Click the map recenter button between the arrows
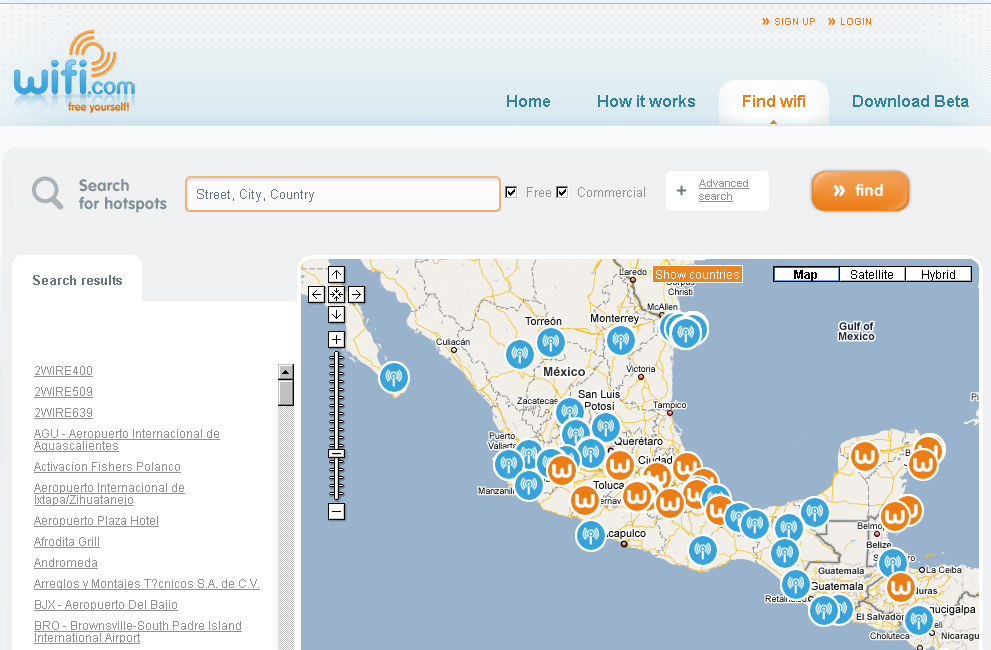The image size is (991, 650). 336,294
